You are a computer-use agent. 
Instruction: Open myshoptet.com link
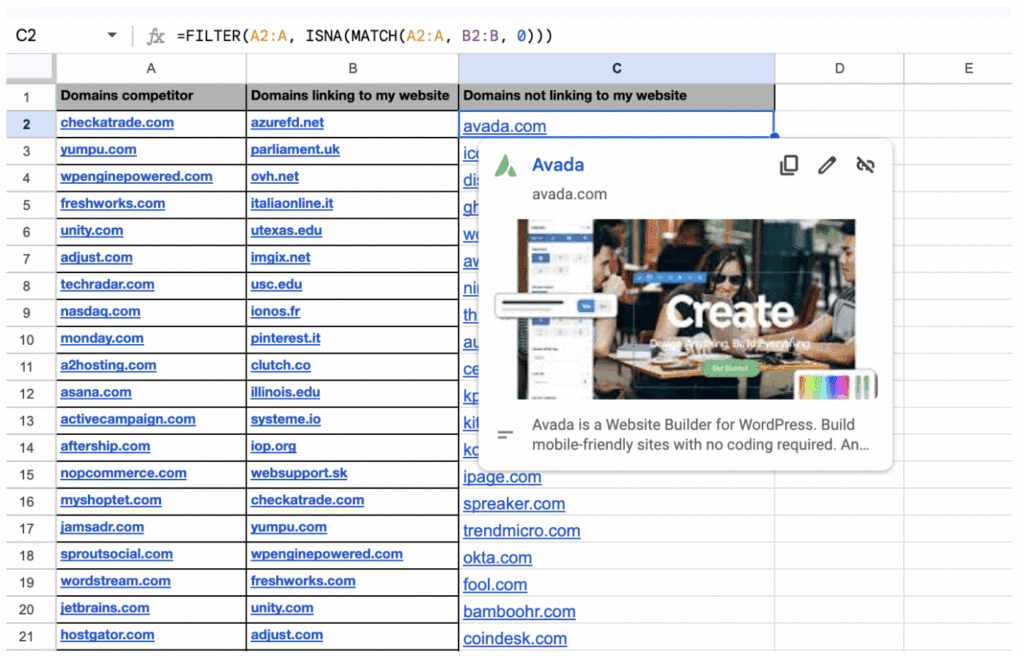pos(110,500)
